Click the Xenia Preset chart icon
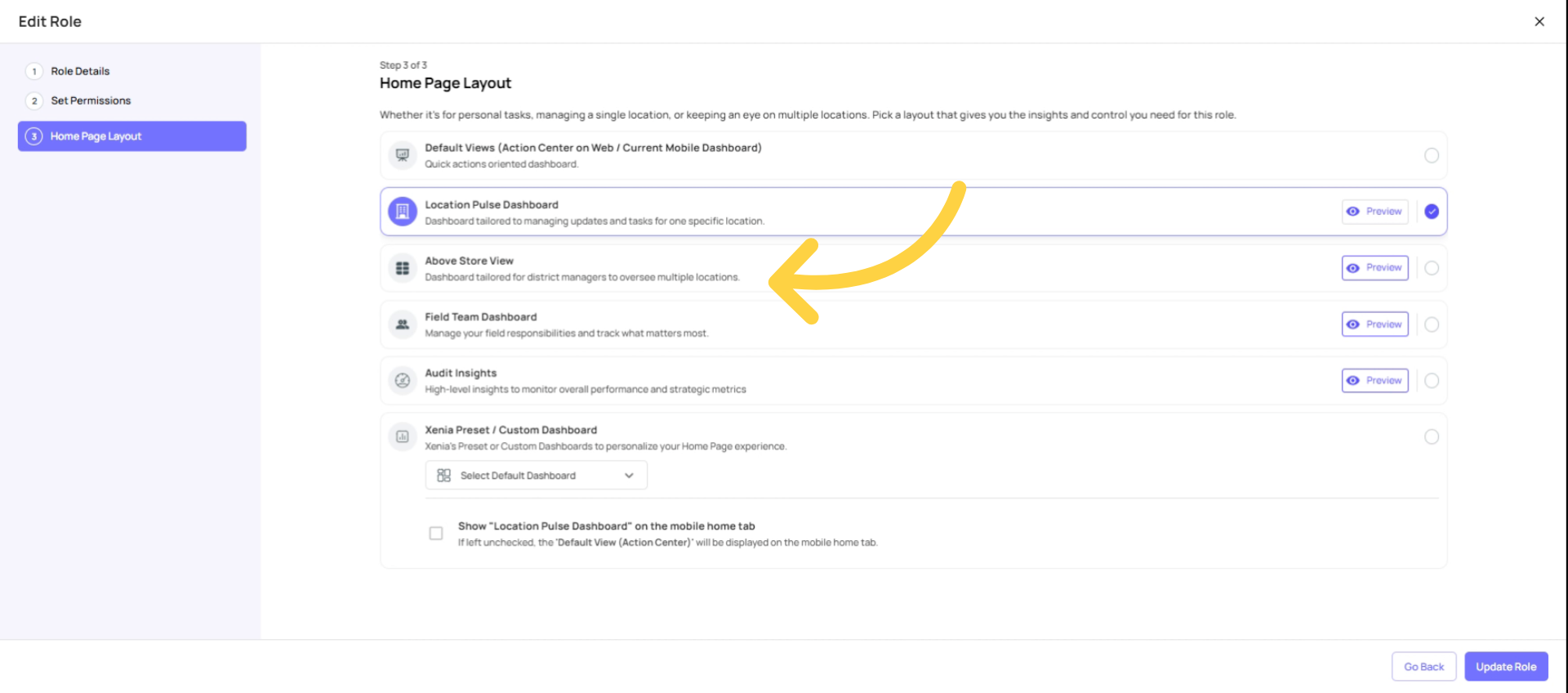The width and height of the screenshot is (1568, 693). [x=402, y=437]
